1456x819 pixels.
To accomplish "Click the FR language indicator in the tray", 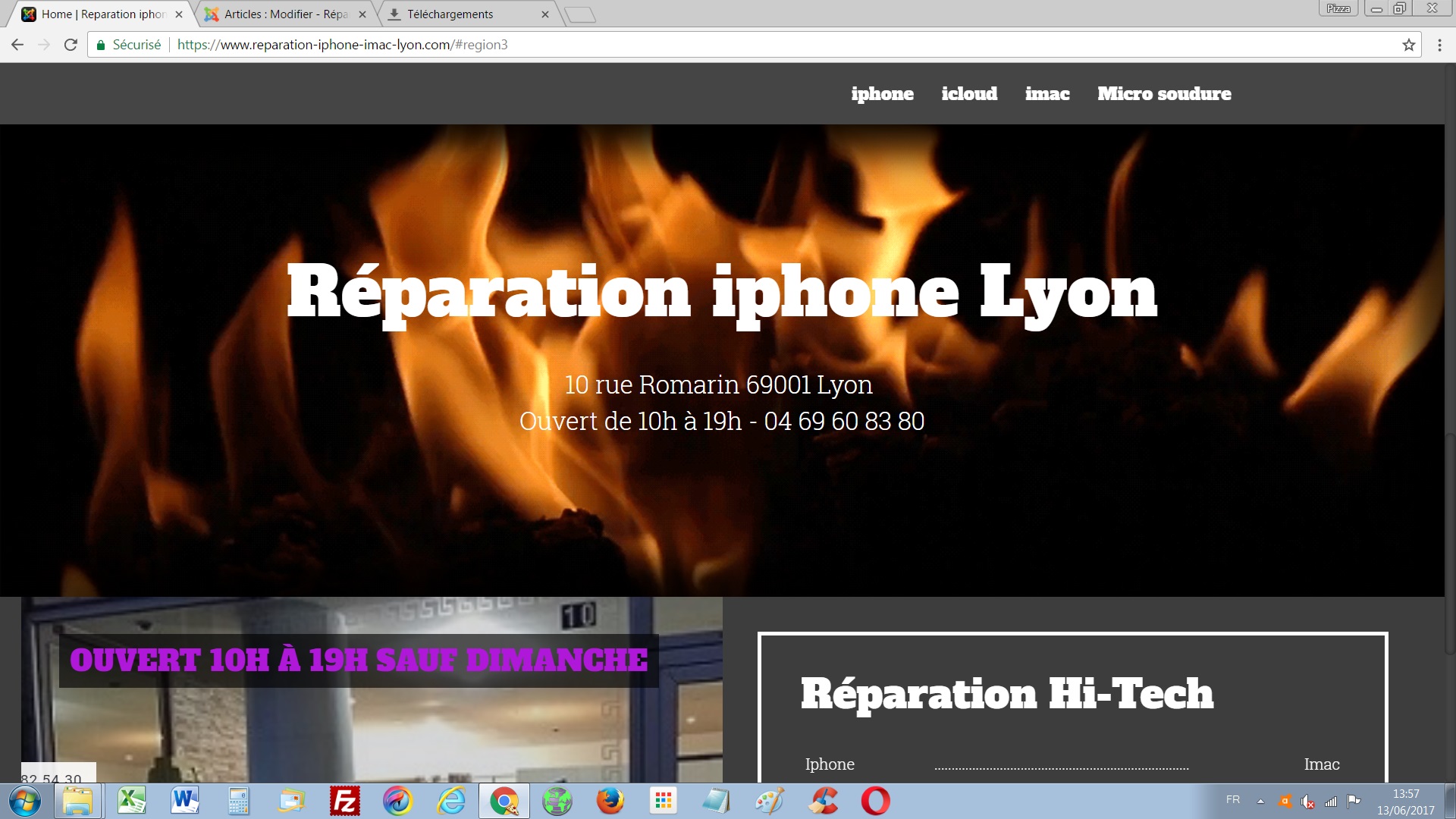I will [1233, 800].
